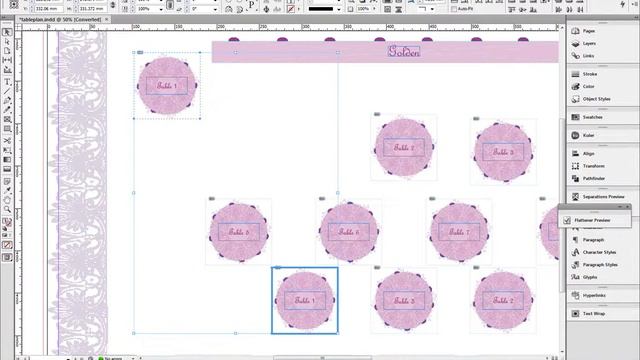Click Apply None swatch in toolbox
Image resolution: width=640 pixels, height=360 pixels.
[x=7, y=245]
